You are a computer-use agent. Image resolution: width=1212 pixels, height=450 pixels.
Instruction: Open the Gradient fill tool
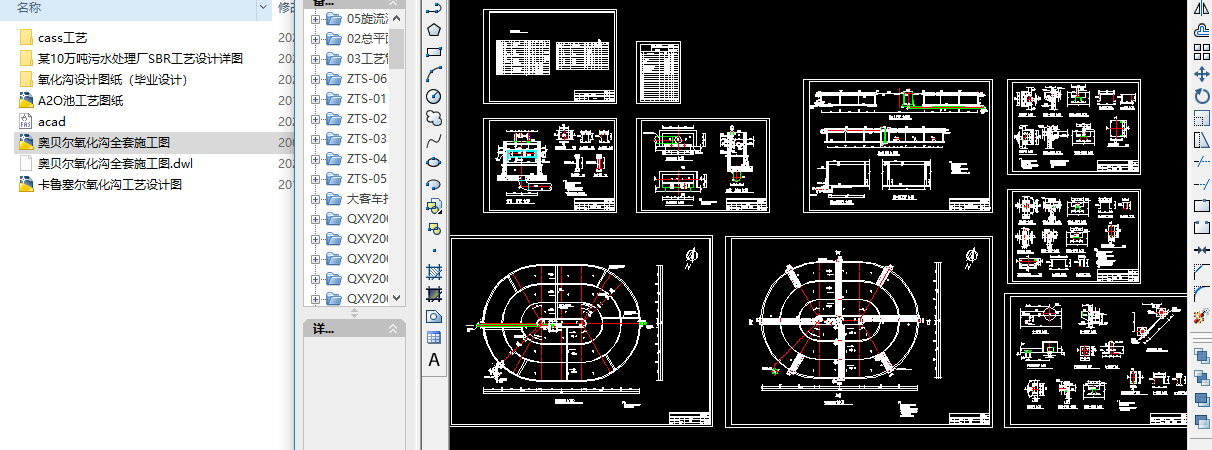(x=434, y=294)
